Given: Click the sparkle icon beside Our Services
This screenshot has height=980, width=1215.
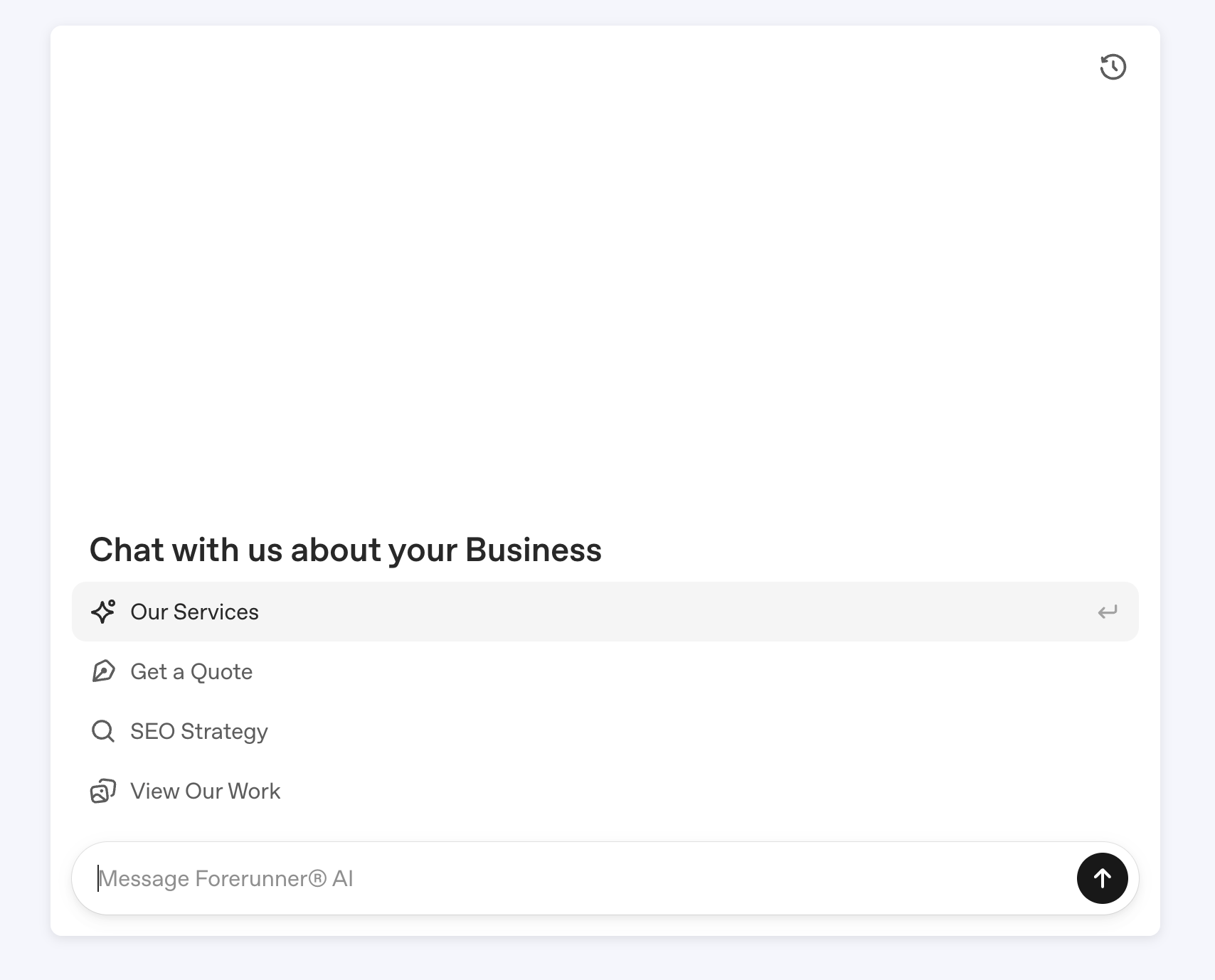Looking at the screenshot, I should 103,612.
